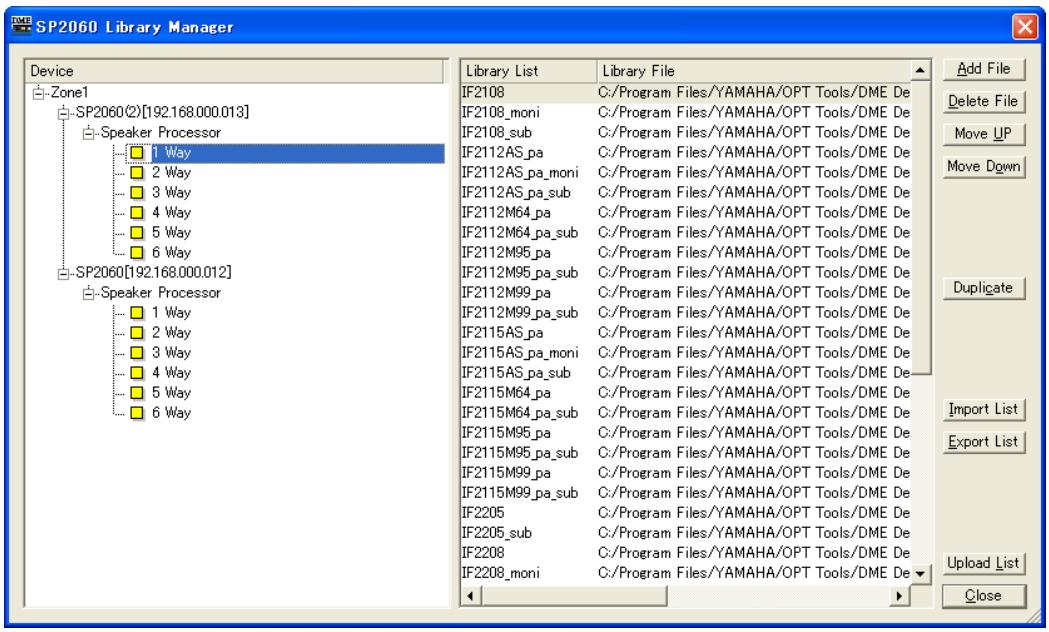Click the Upload List button
1049x632 pixels.
pyautogui.click(x=983, y=564)
